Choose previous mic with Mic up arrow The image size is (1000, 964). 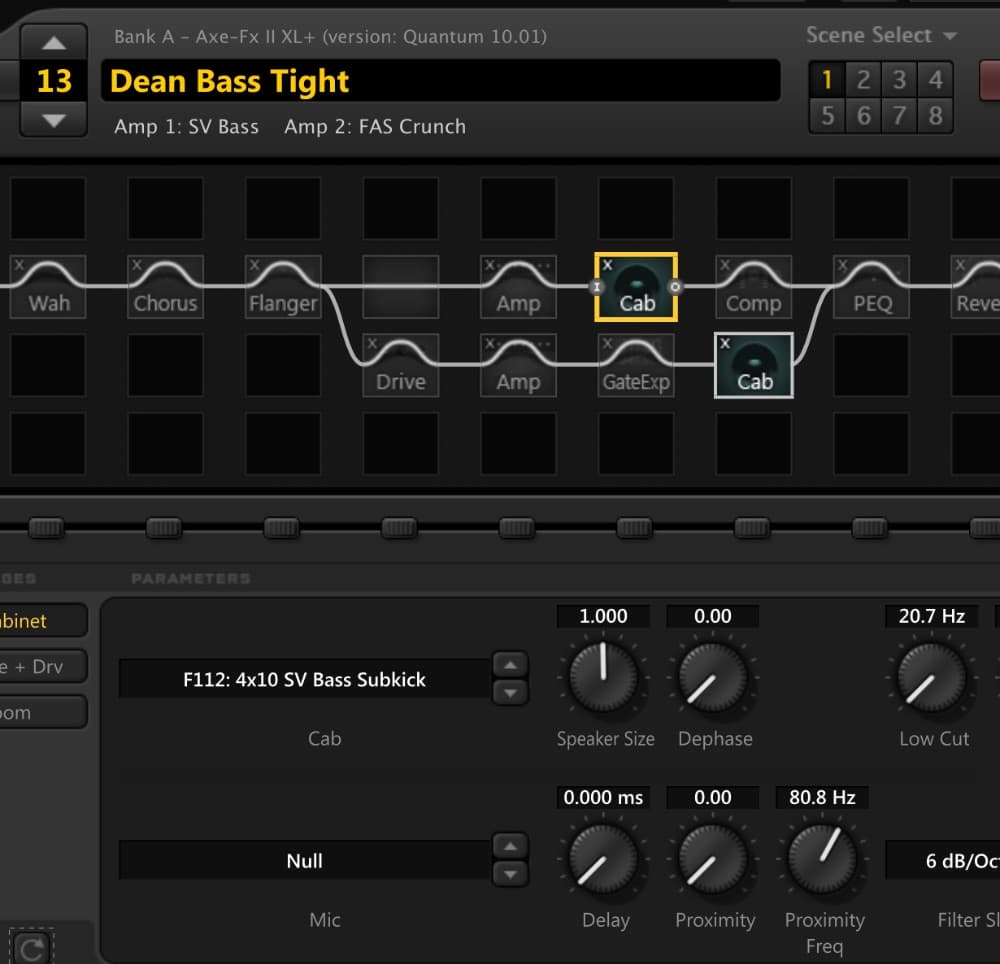click(x=510, y=847)
